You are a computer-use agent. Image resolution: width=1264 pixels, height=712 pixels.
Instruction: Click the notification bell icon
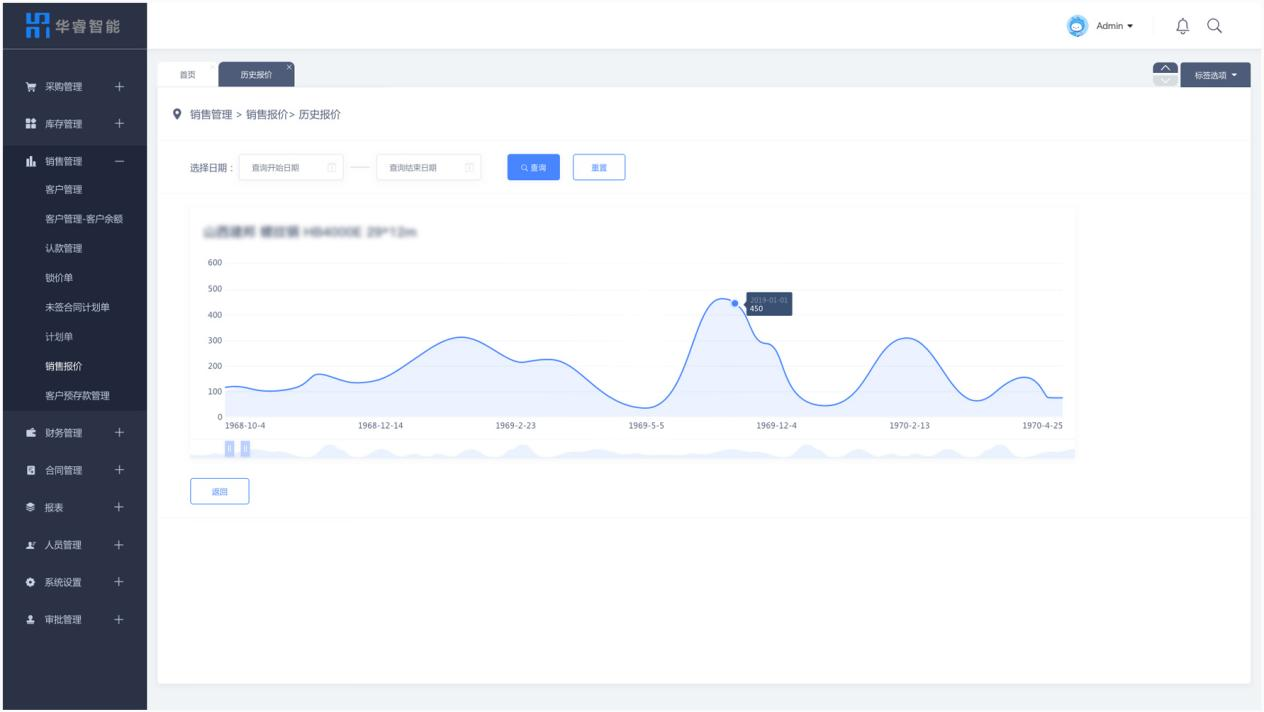1183,26
